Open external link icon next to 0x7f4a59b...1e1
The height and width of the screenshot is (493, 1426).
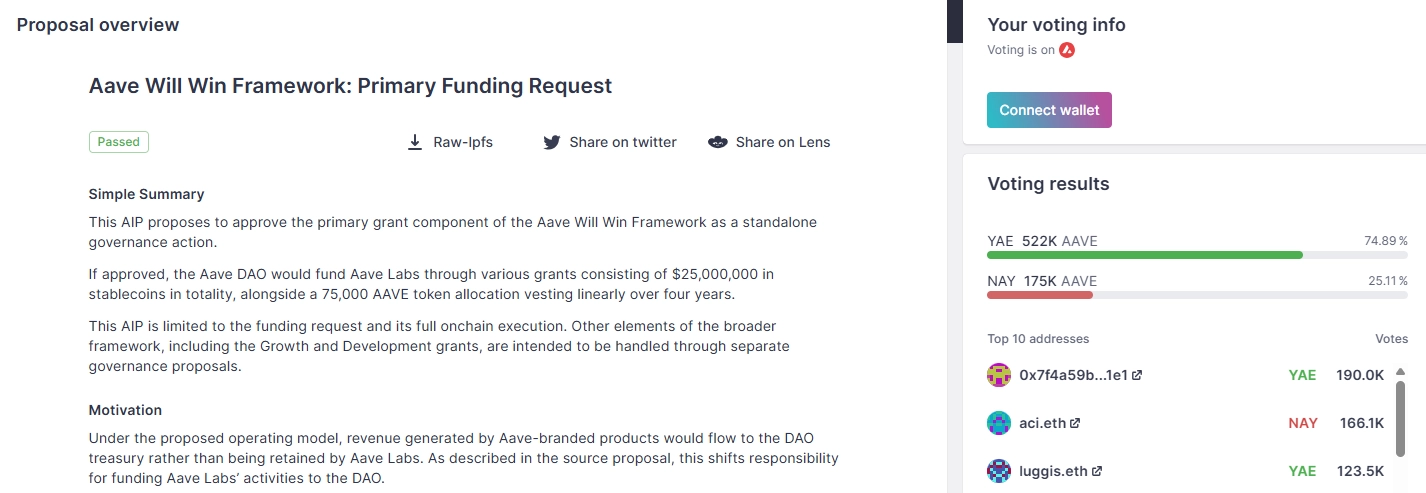point(1137,375)
